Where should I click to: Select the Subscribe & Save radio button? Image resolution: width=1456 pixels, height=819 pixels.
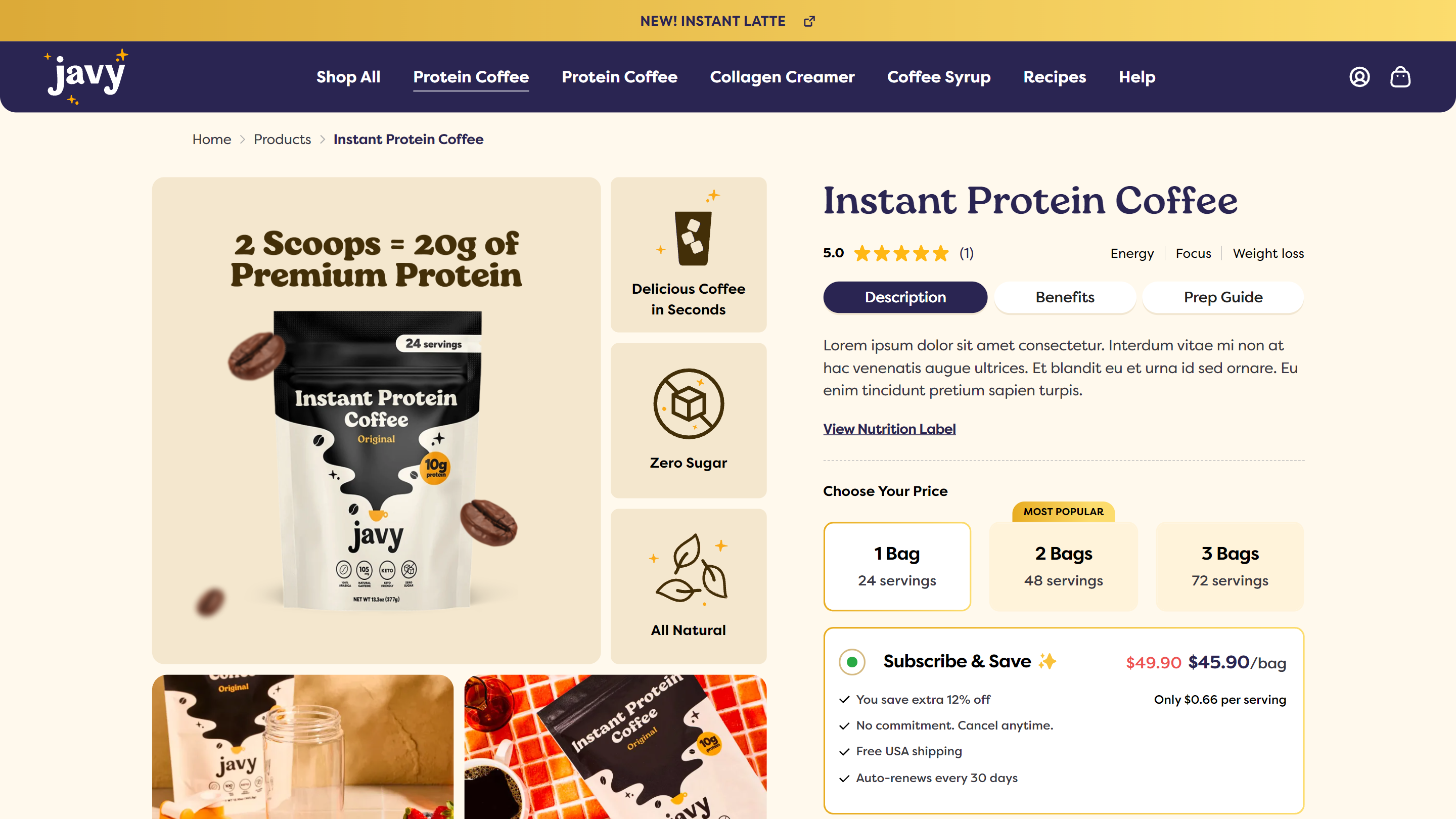[x=852, y=662]
